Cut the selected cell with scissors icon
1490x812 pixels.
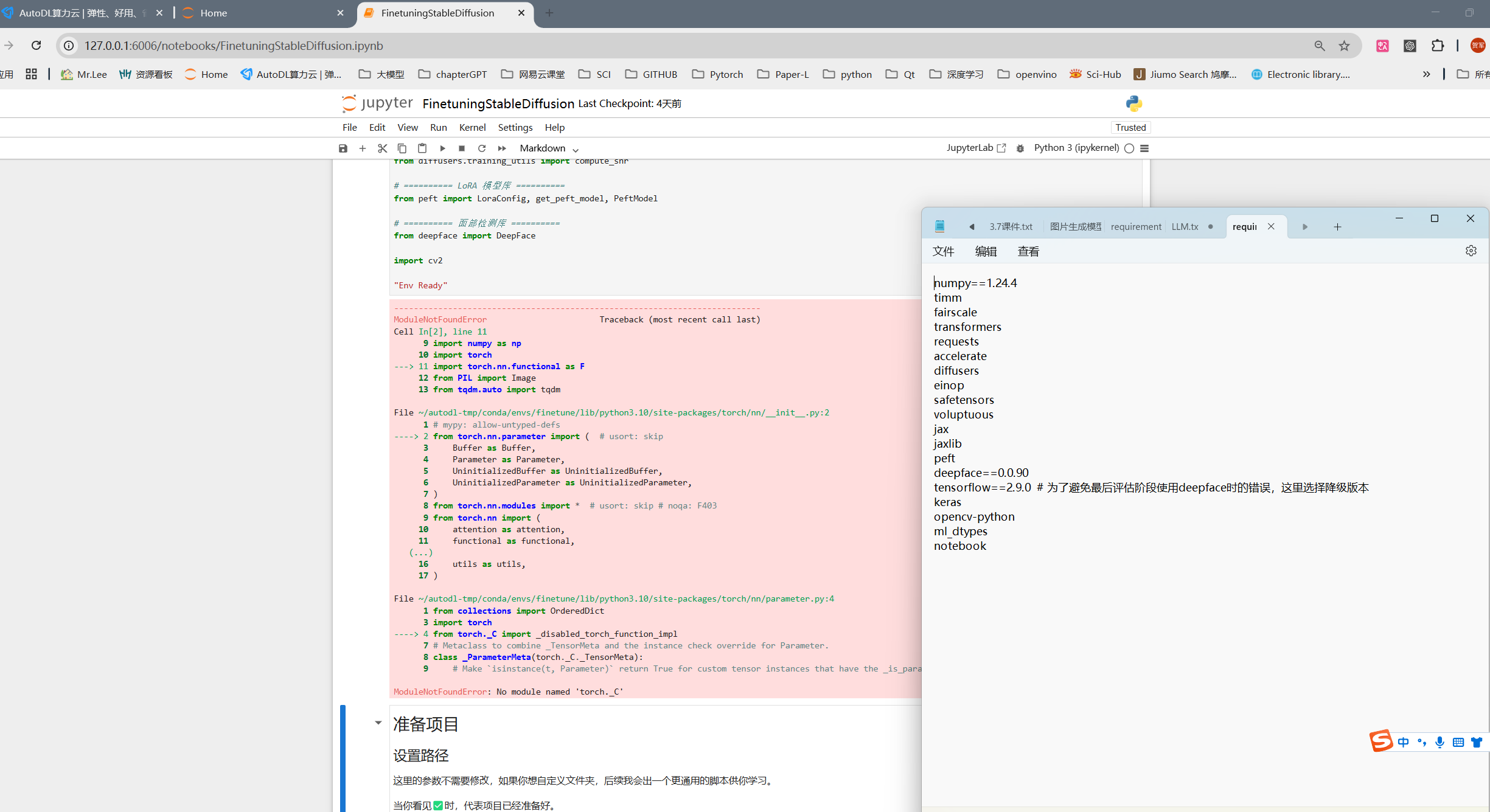pyautogui.click(x=382, y=148)
